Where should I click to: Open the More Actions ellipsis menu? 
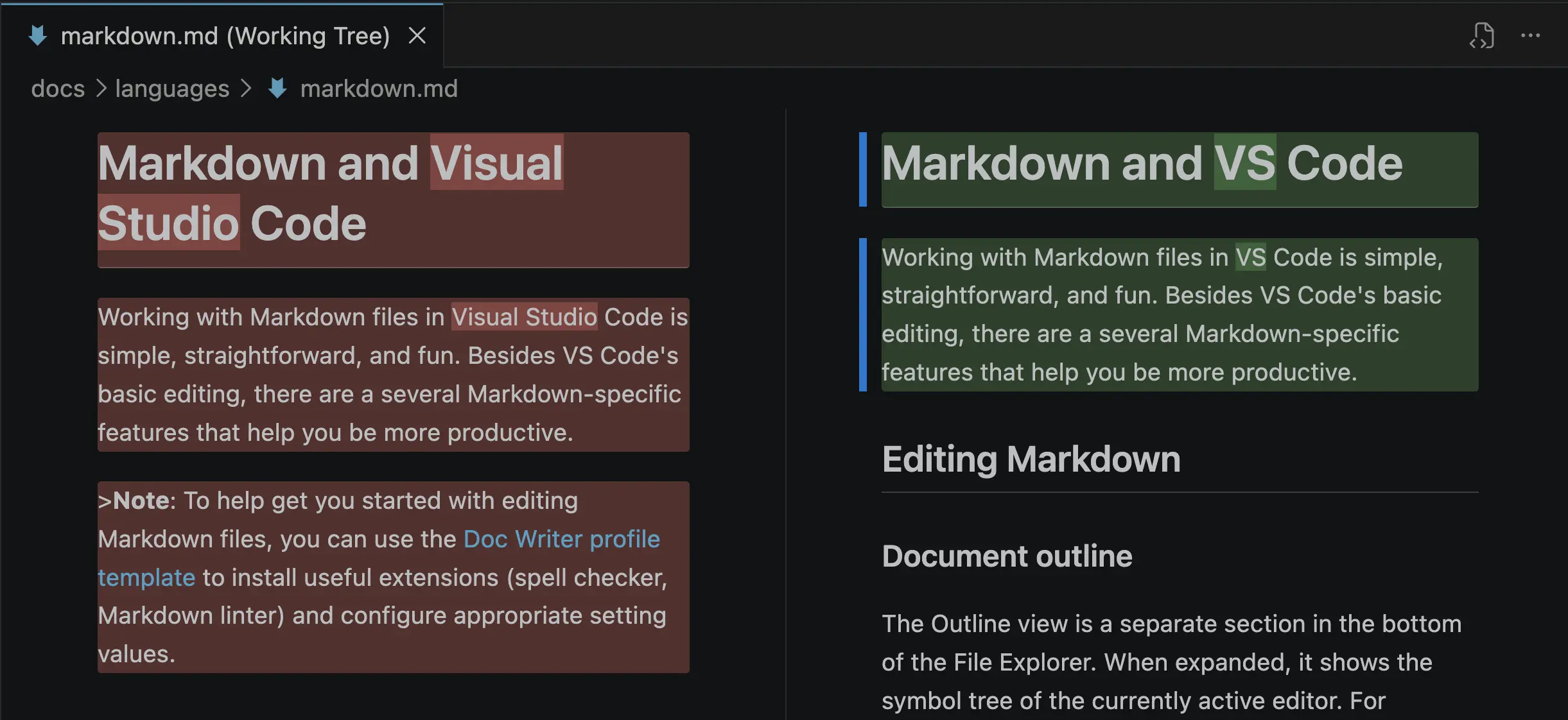tap(1530, 36)
